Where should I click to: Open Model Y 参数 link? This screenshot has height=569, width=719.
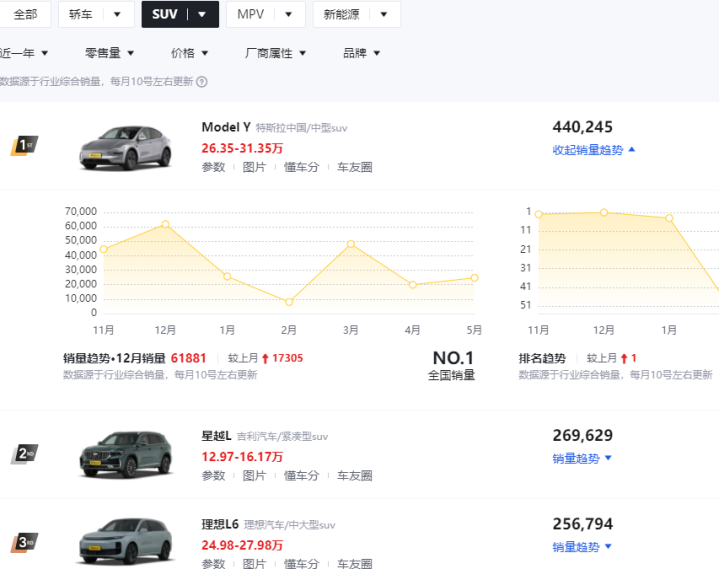[x=213, y=167]
